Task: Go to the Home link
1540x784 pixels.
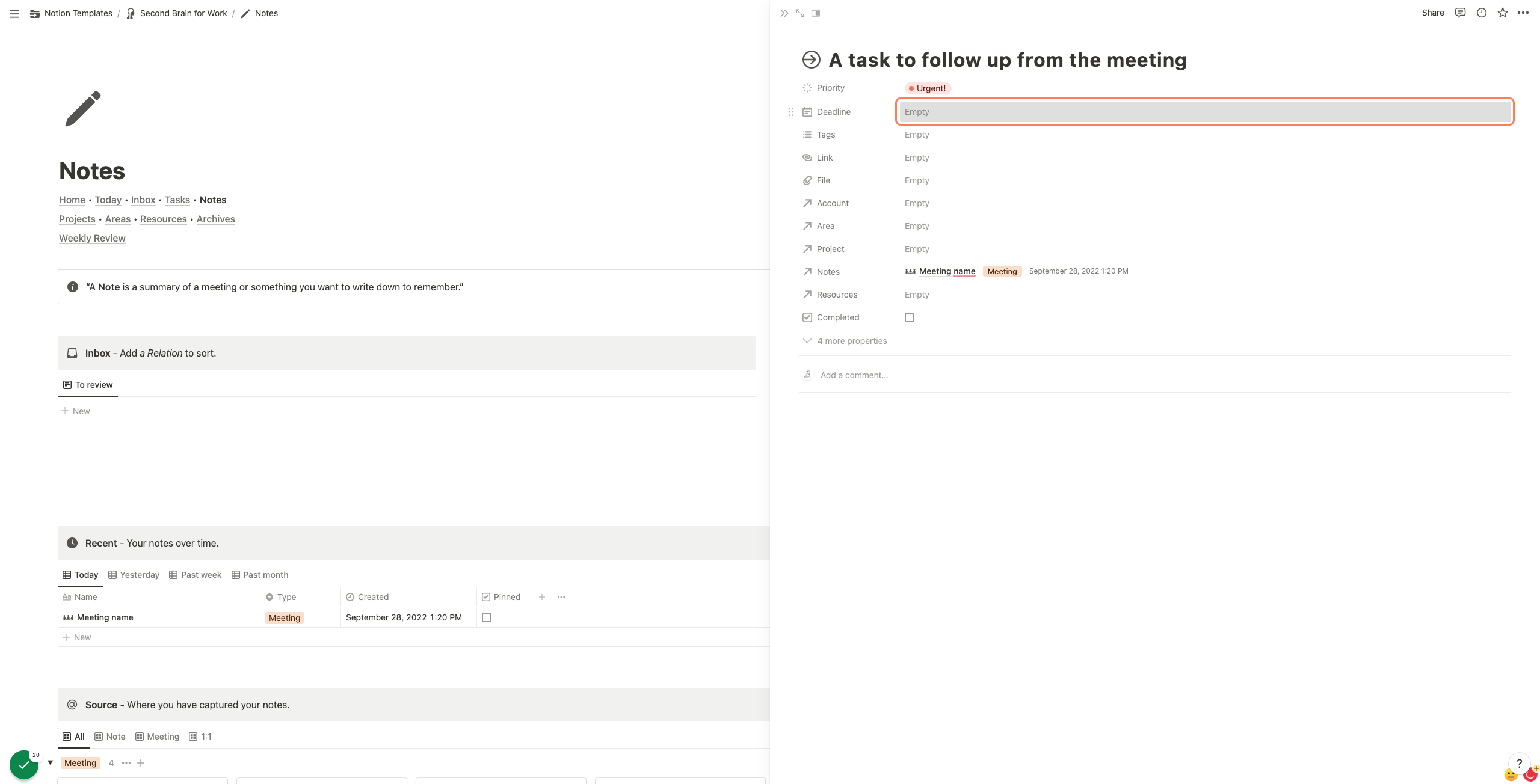Action: [72, 200]
